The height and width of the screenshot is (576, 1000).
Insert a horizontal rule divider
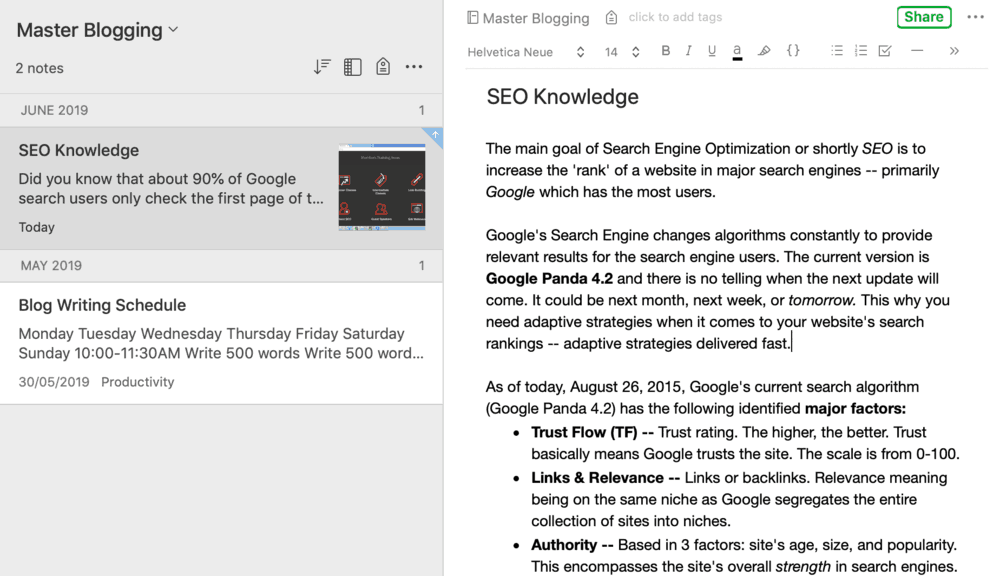pos(916,51)
